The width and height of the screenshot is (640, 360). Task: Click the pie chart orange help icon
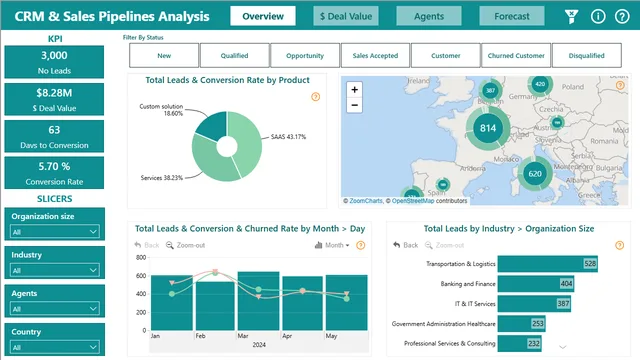[x=316, y=97]
